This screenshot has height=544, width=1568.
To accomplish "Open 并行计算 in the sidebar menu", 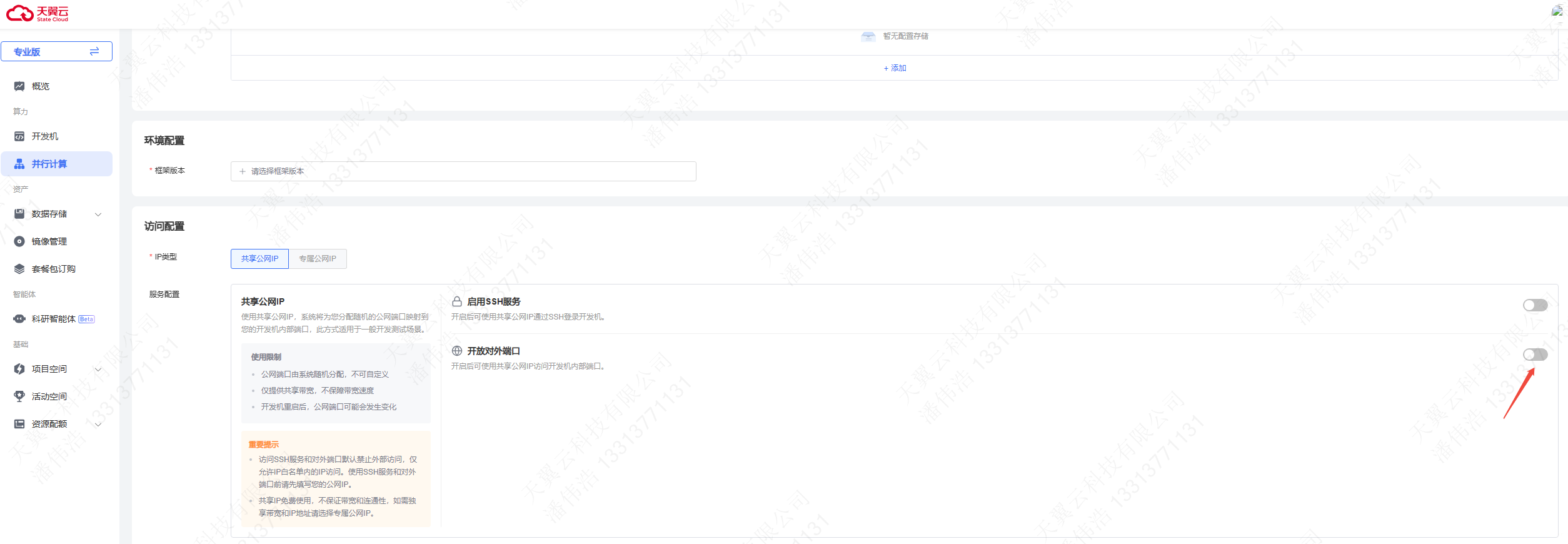I will (x=57, y=164).
